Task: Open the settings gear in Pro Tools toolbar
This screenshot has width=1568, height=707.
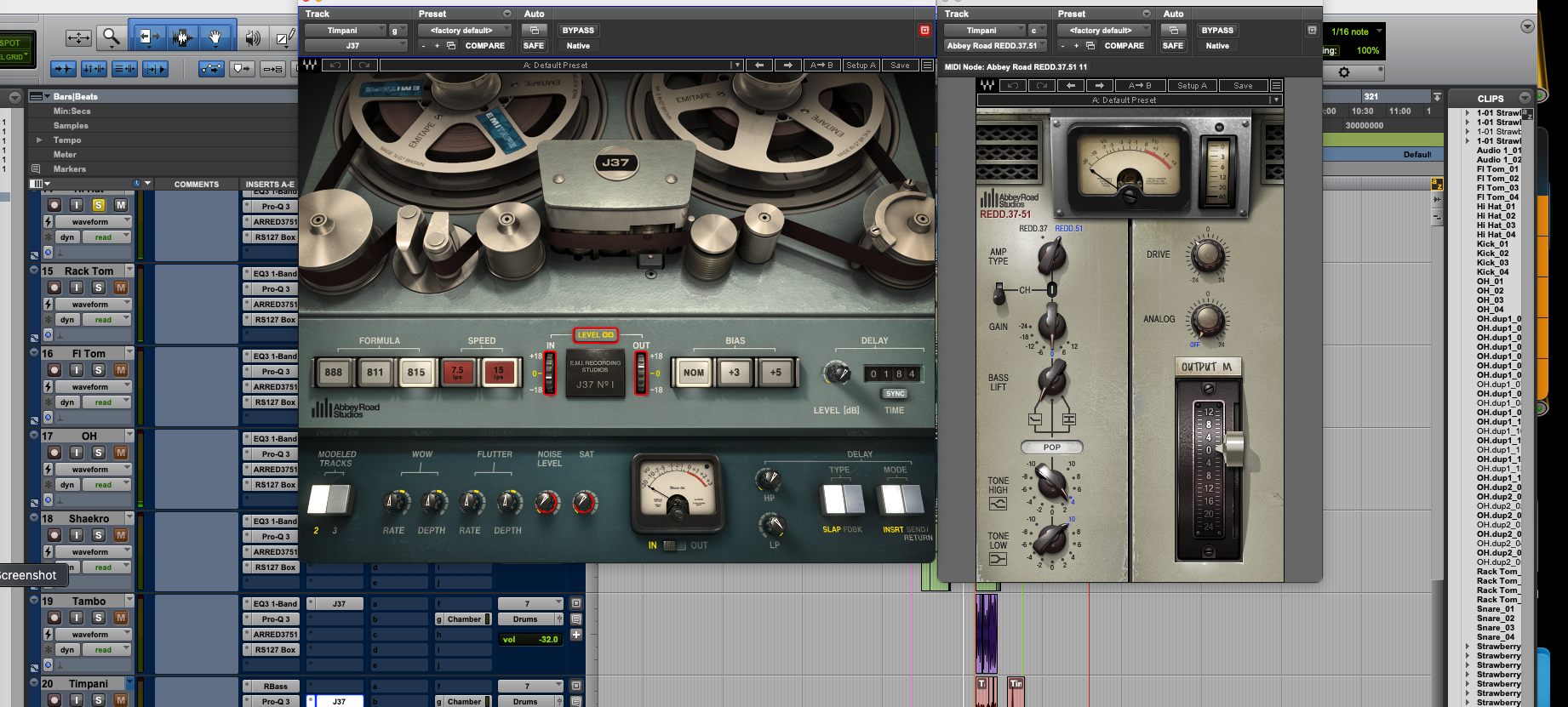Action: point(1344,72)
